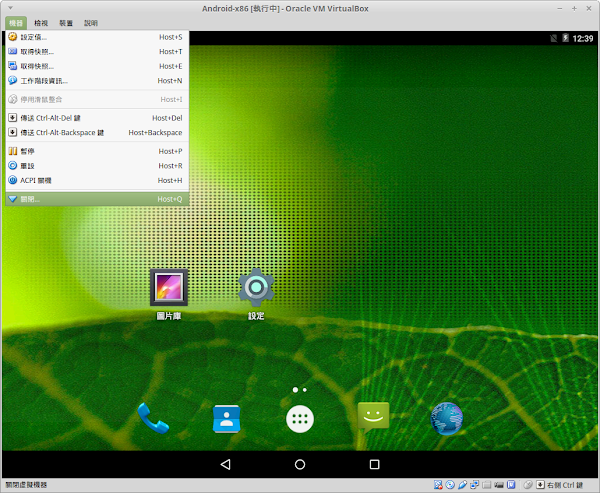
Task: Select the menu entry with shortcut Host+T
Action: click(97, 52)
